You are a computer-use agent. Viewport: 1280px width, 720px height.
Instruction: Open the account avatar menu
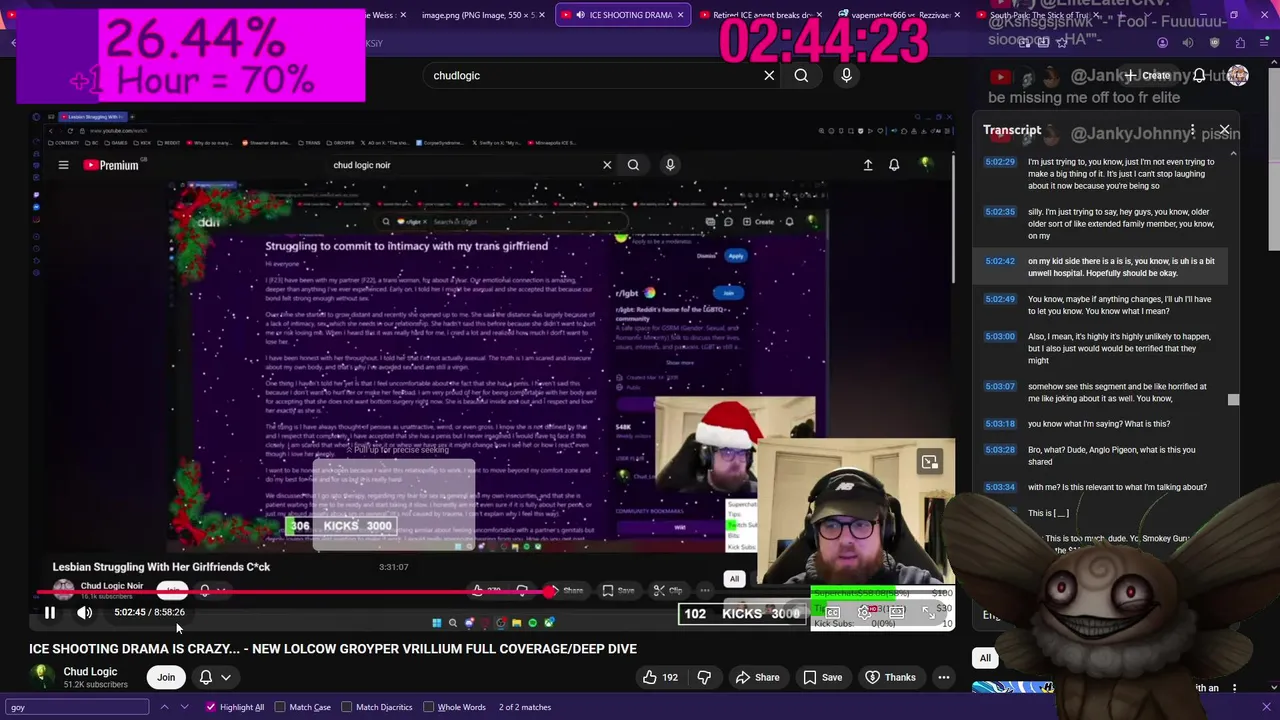tap(1238, 75)
